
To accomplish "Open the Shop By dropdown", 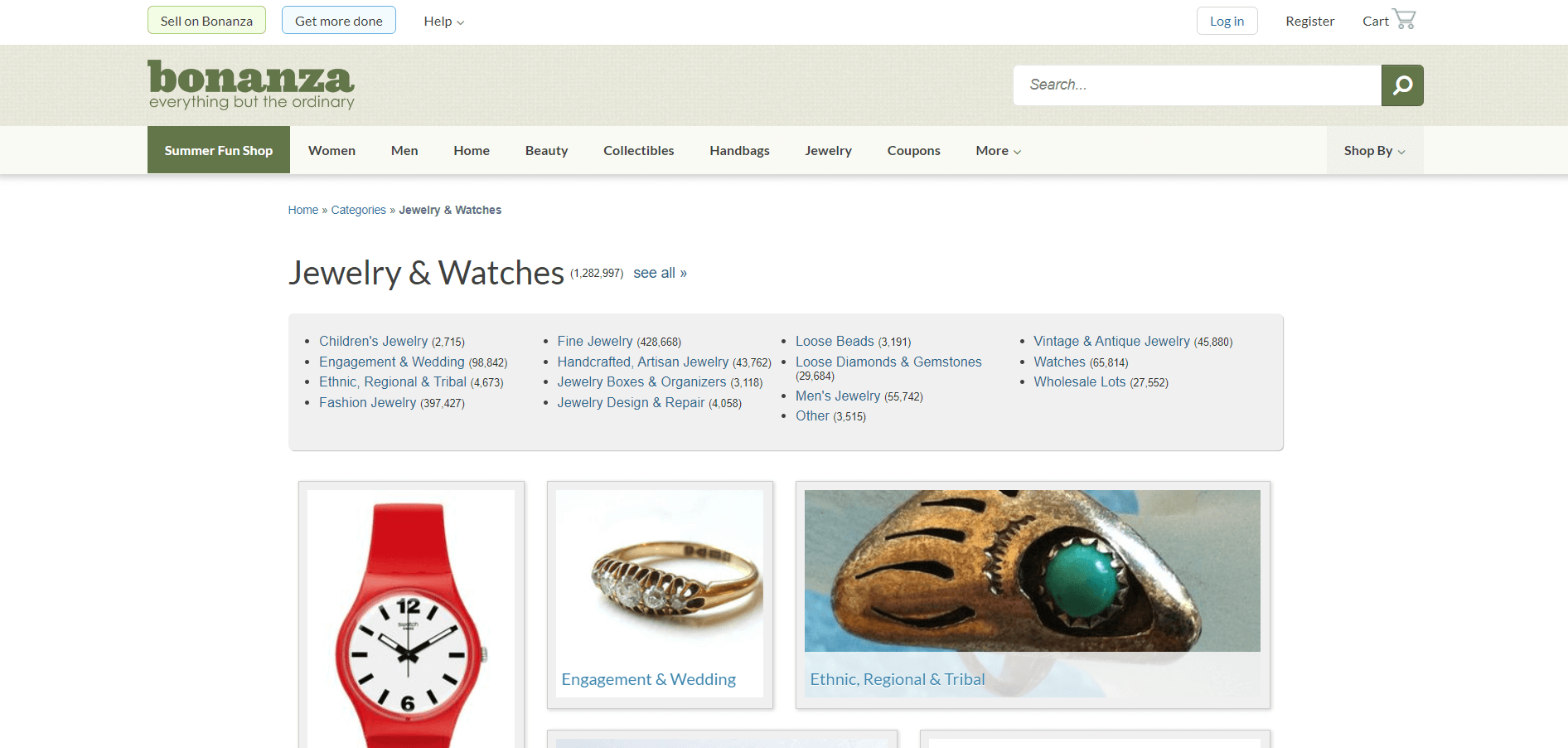I will pyautogui.click(x=1374, y=151).
